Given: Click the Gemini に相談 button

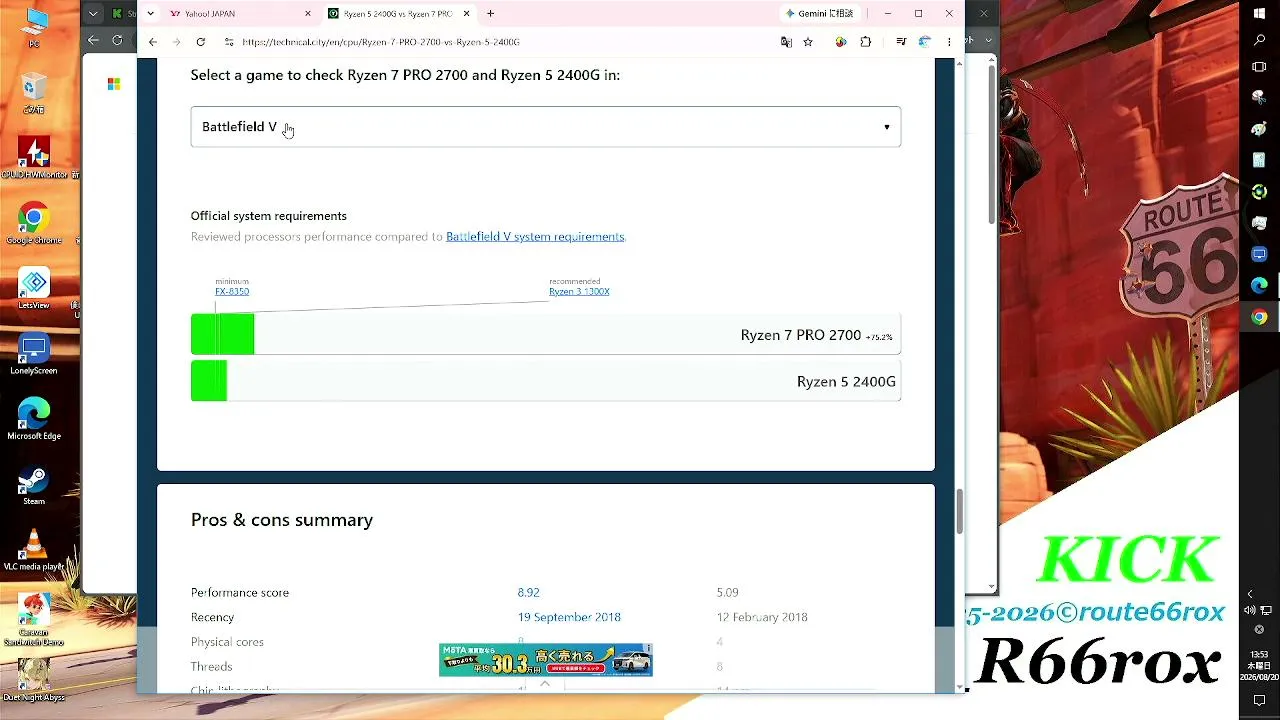Looking at the screenshot, I should pos(822,14).
